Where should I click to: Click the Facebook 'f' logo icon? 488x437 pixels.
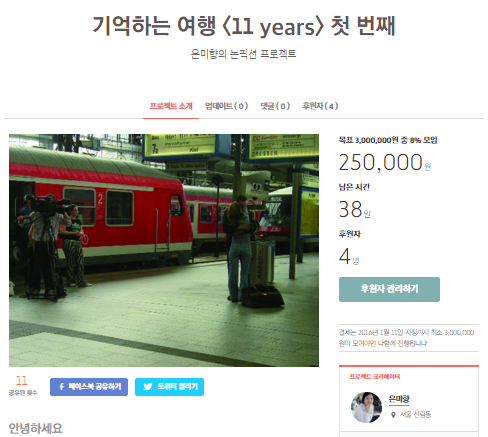click(62, 387)
